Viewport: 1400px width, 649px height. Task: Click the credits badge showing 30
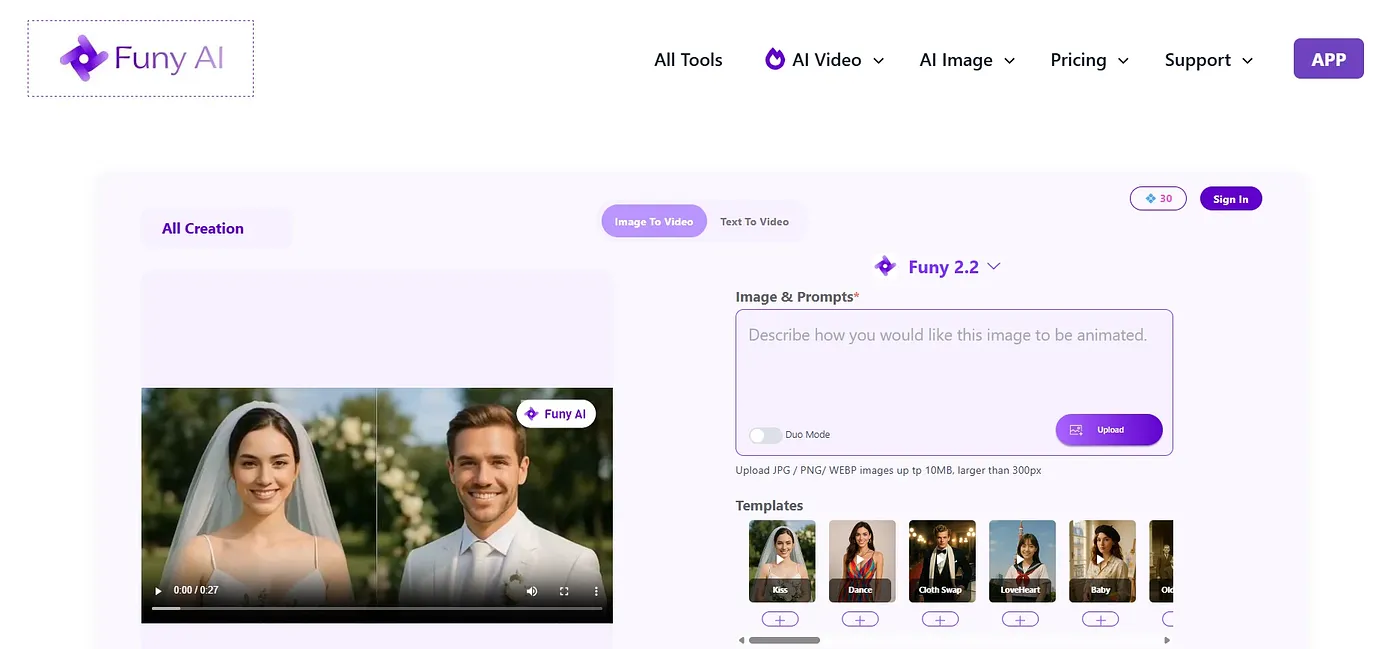click(x=1158, y=199)
